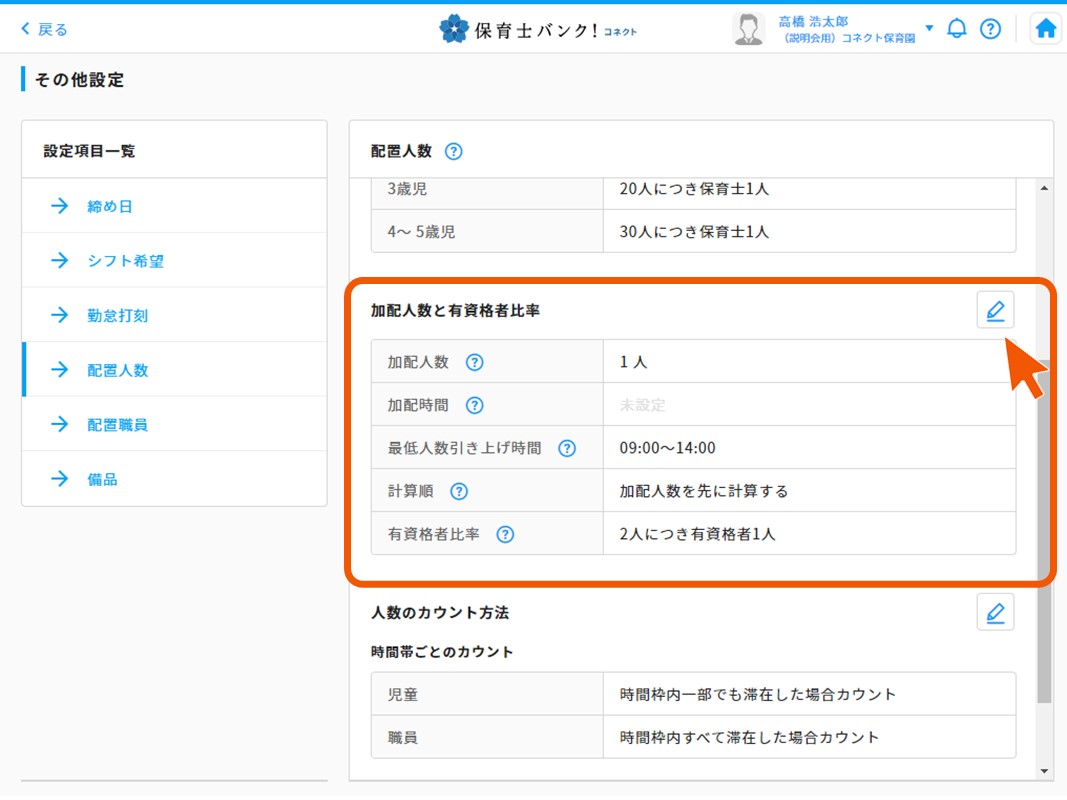Open the notification bell
Image resolution: width=1067 pixels, height=800 pixels.
click(x=957, y=28)
